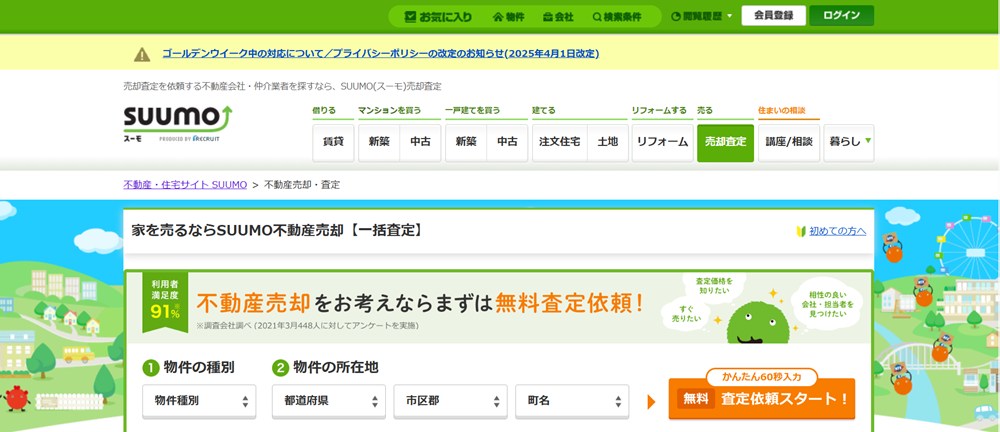Expand the 閲覧履歴 browsing history dropdown
1000x432 pixels.
click(702, 17)
